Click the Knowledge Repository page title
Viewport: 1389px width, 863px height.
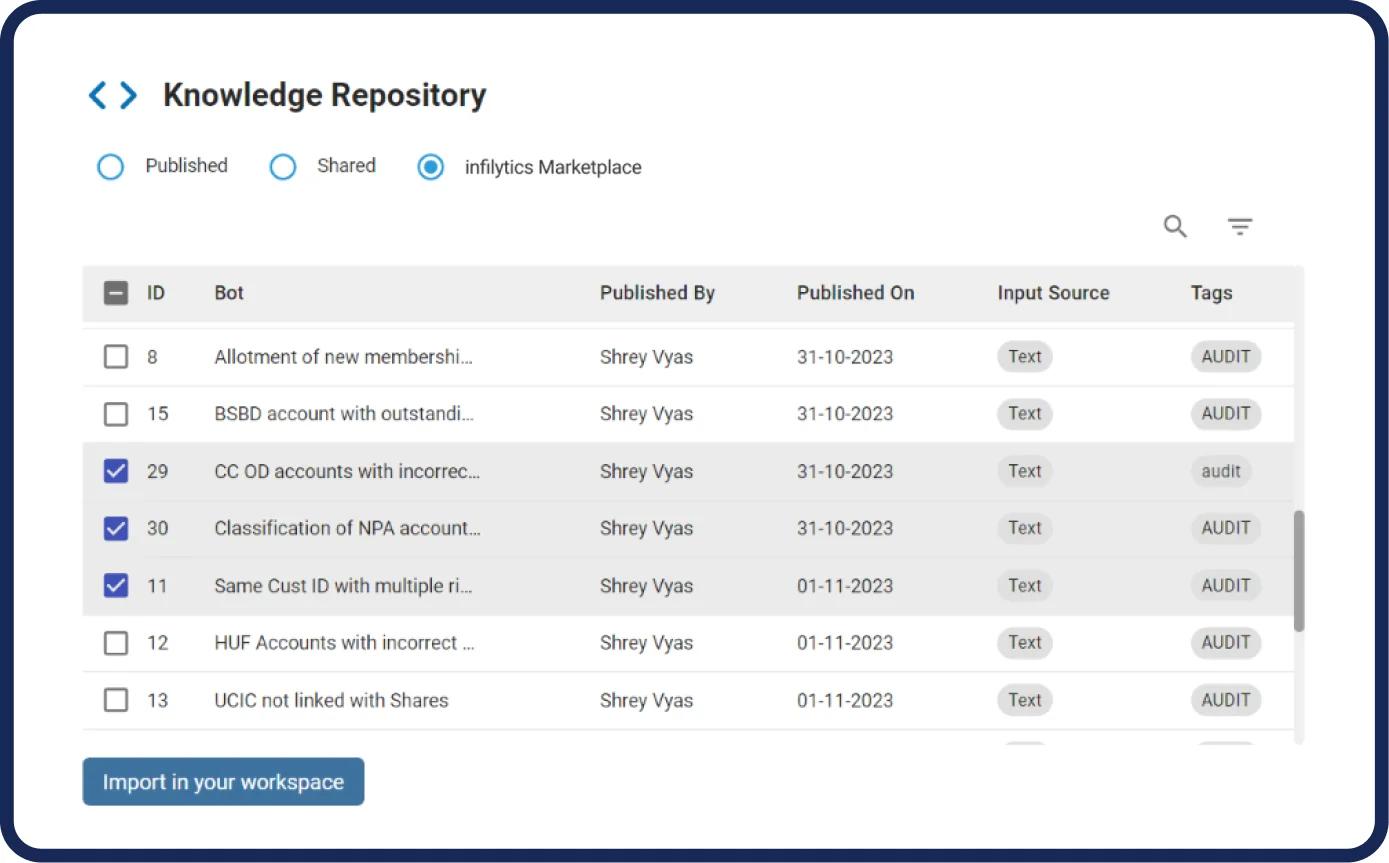pos(325,95)
